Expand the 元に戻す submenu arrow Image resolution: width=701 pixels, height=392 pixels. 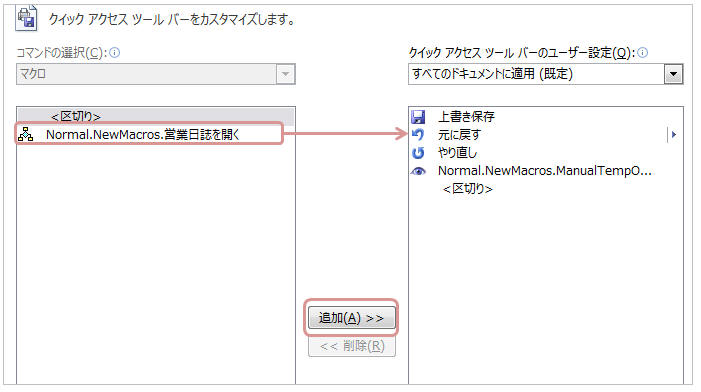pyautogui.click(x=674, y=134)
